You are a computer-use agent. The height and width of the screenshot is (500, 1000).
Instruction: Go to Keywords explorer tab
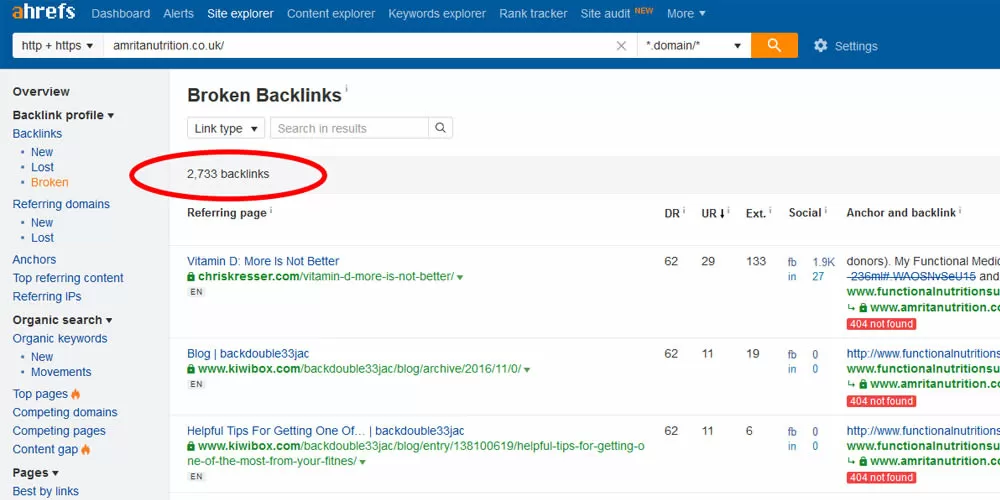(x=437, y=13)
